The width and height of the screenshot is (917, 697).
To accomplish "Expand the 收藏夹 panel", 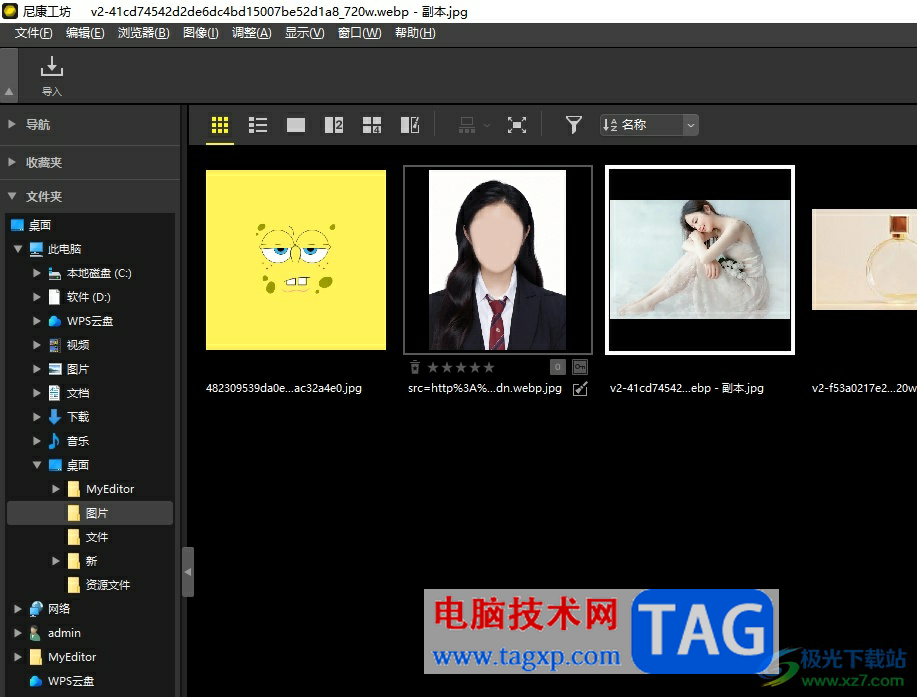I will point(11,162).
